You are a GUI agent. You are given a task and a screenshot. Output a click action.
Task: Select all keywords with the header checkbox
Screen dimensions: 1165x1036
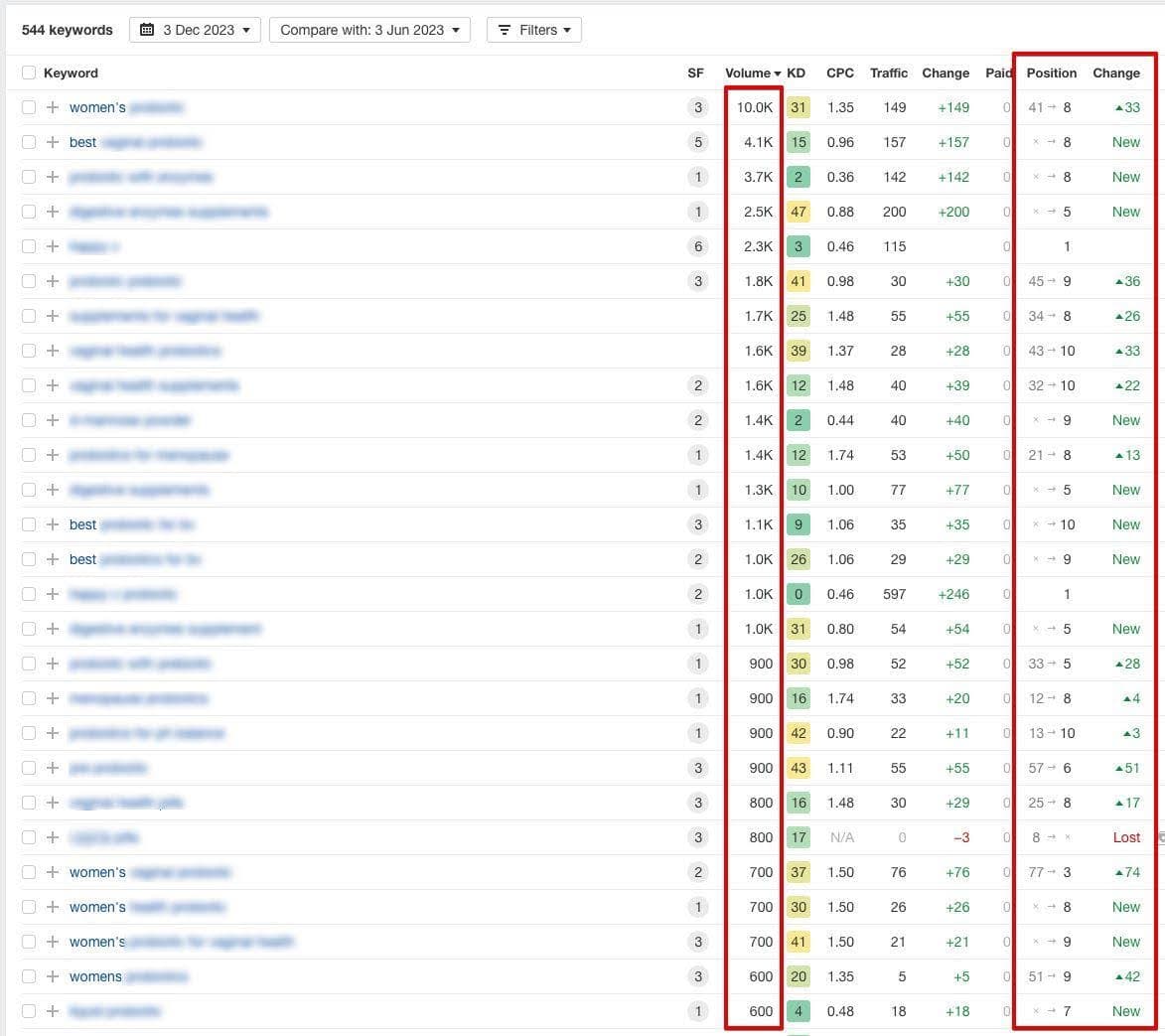[28, 73]
